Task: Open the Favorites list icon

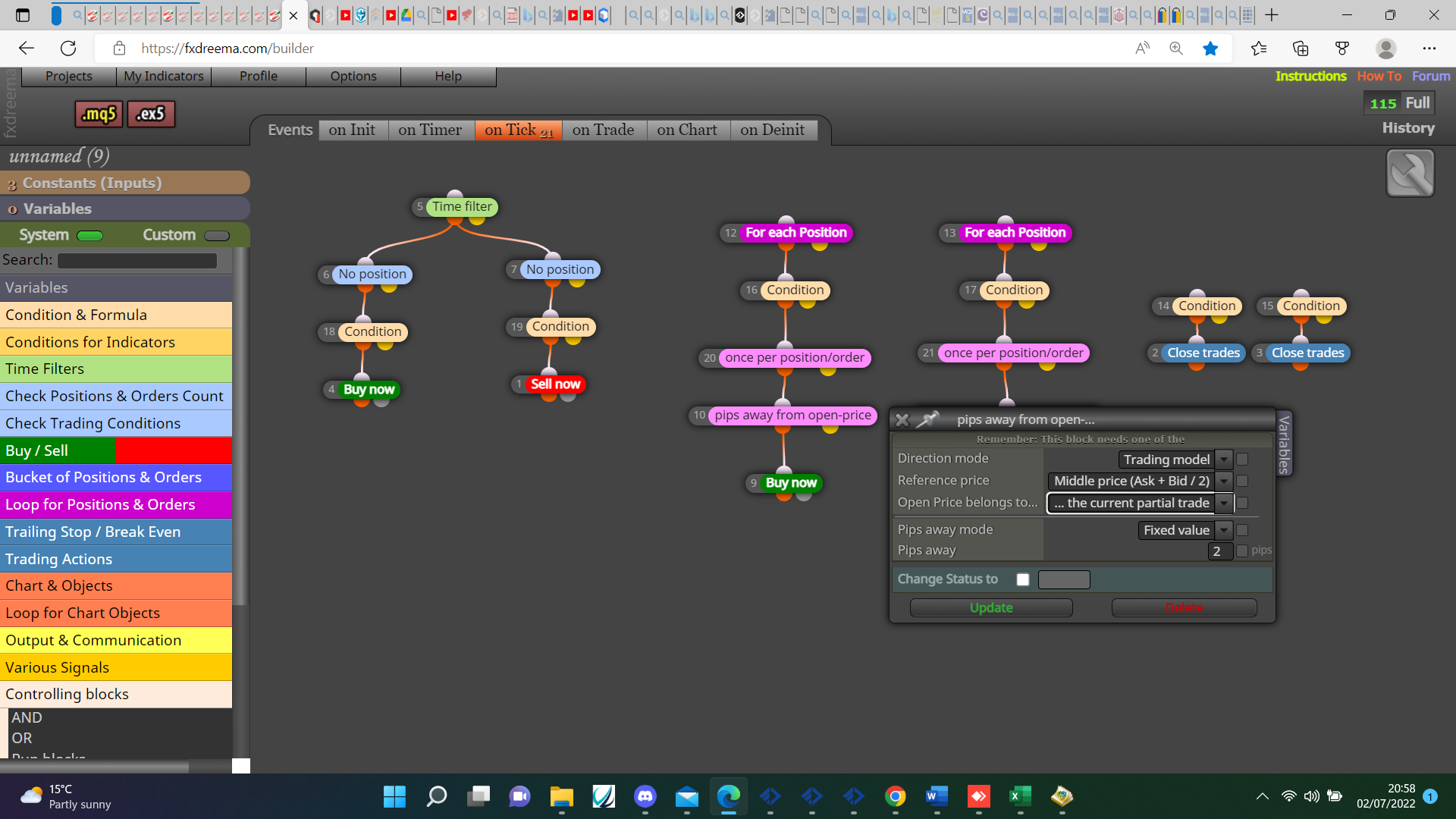Action: 1259,49
